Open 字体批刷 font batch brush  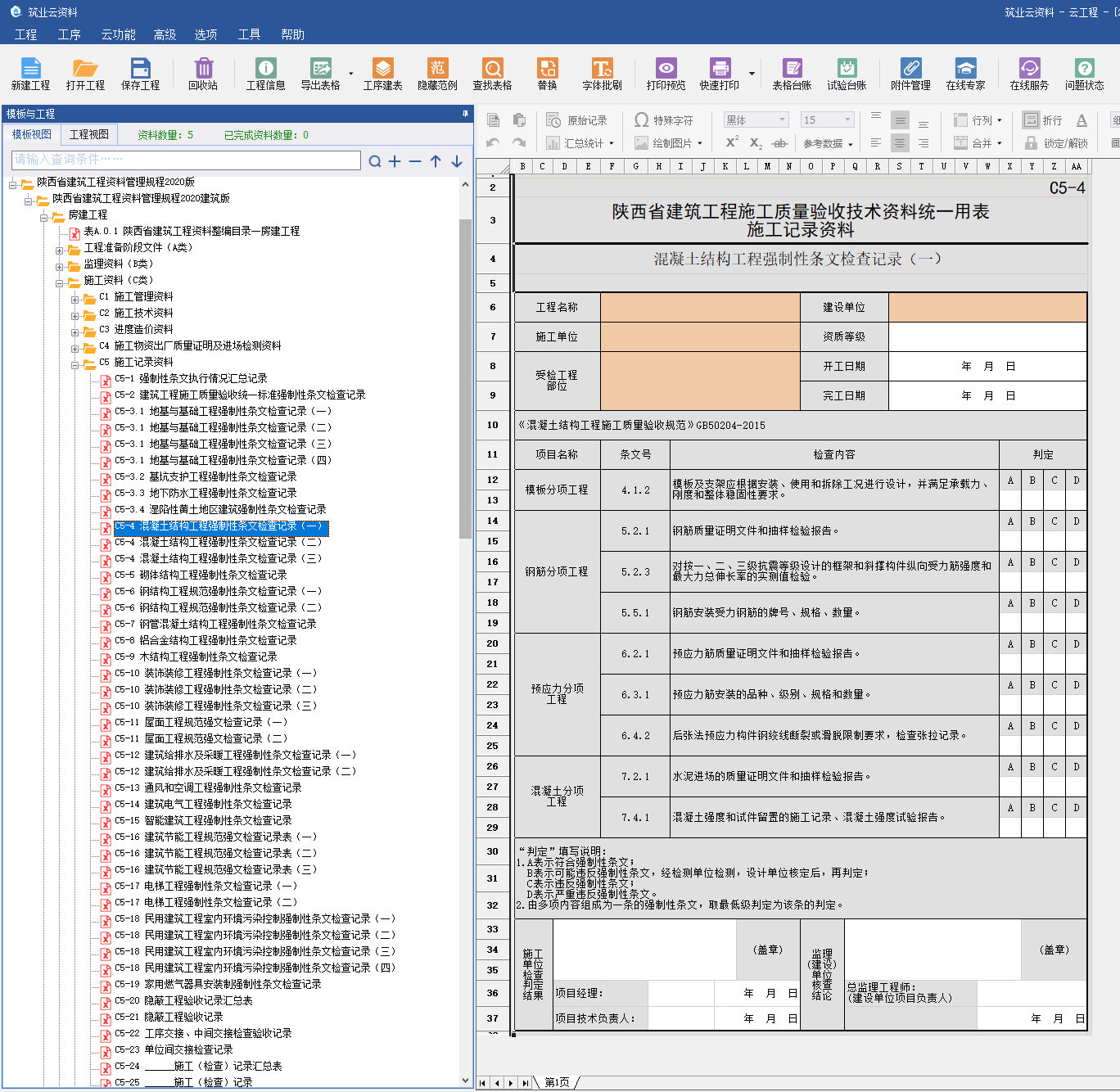602,74
